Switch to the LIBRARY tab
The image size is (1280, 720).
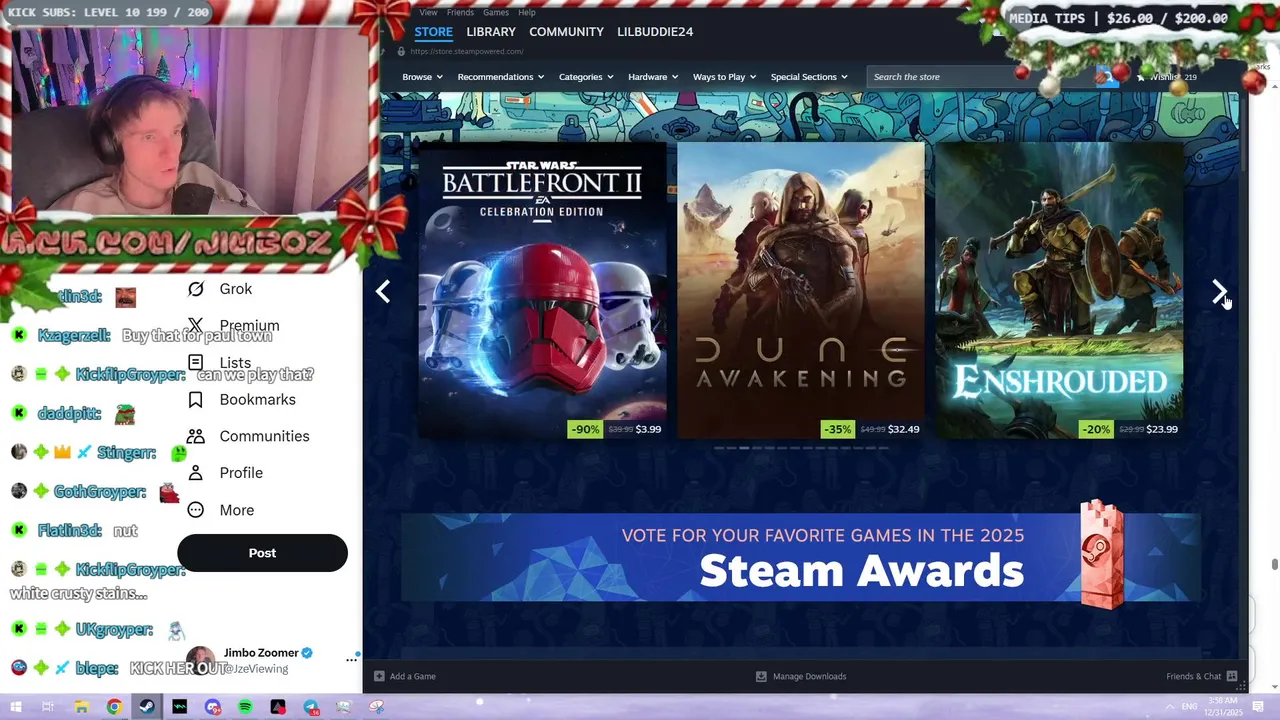pos(491,32)
